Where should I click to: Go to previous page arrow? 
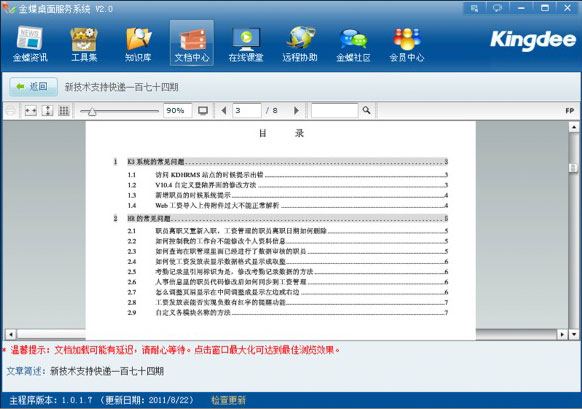(223, 111)
